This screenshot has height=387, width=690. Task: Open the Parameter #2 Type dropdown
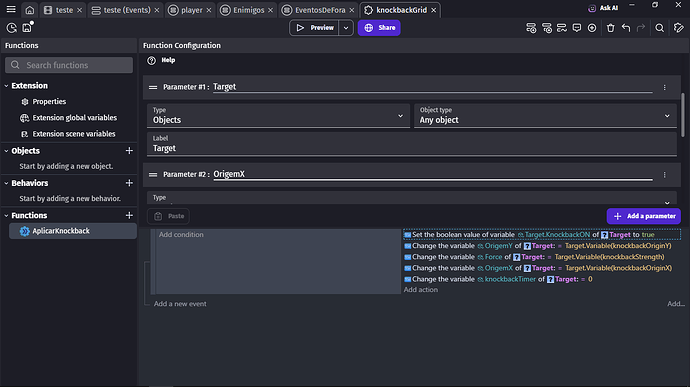pos(412,198)
